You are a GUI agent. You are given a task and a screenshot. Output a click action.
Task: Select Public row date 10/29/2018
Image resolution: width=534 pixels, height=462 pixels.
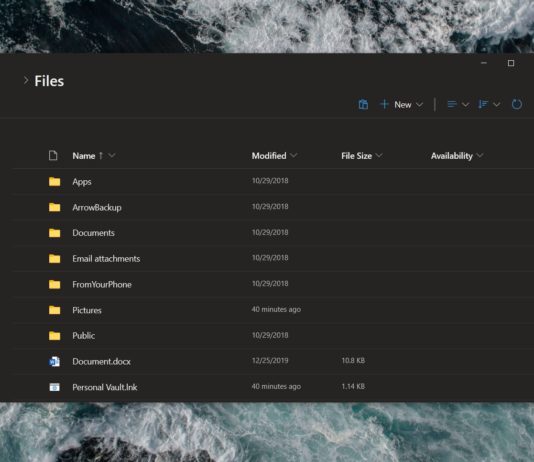tap(270, 335)
